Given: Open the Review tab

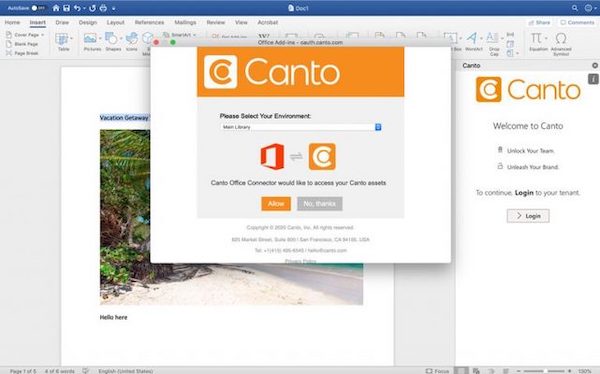Looking at the screenshot, I should (x=216, y=23).
